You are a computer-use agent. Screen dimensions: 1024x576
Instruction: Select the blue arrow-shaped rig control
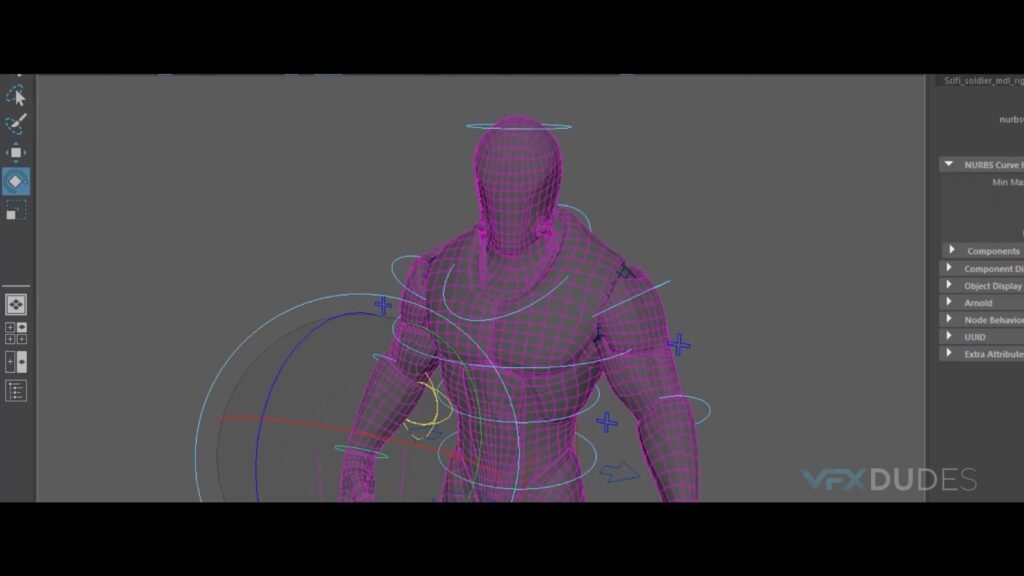(620, 470)
